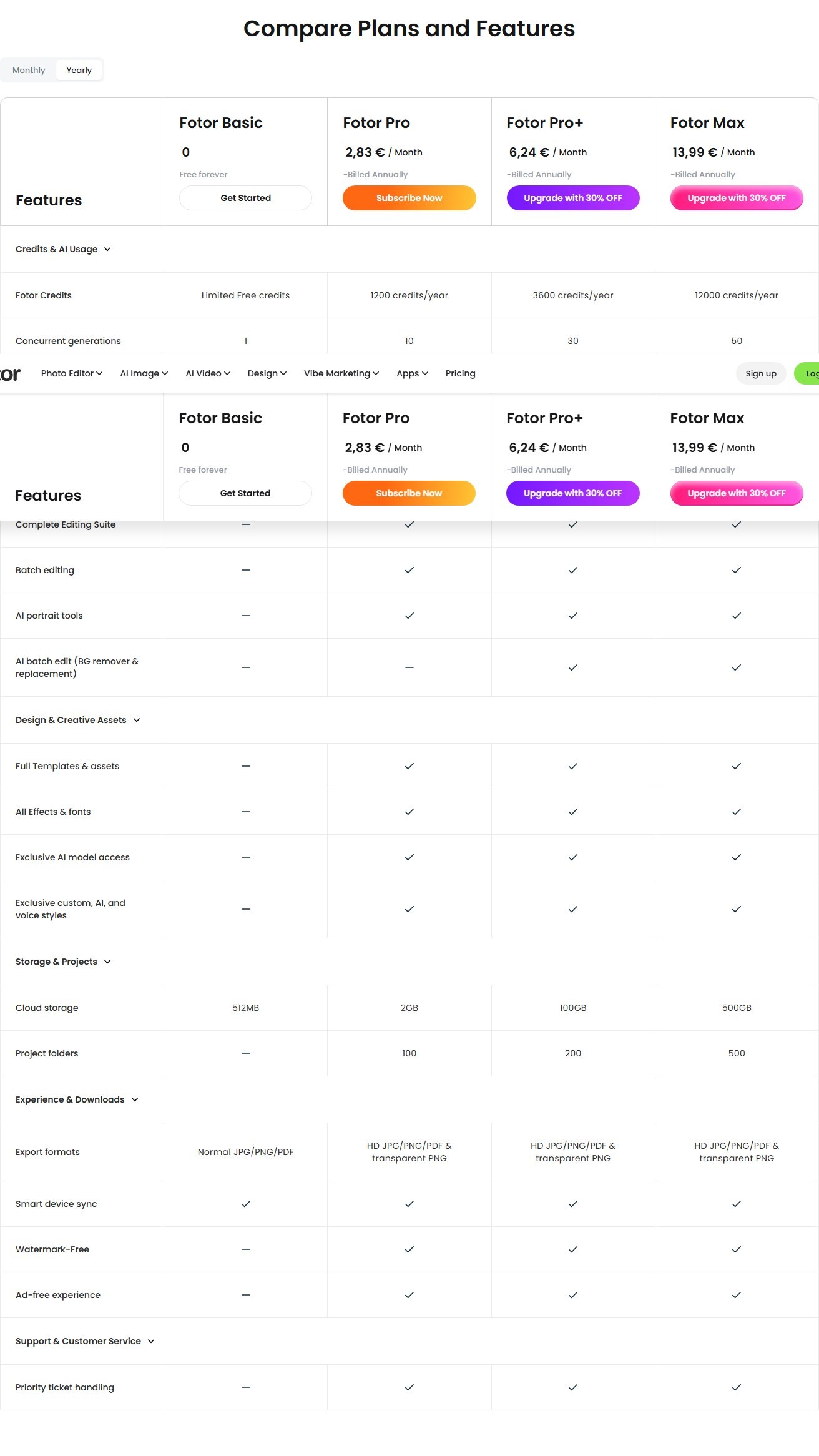
Task: Select the "AI portrait tools" feature label
Action: click(x=49, y=616)
